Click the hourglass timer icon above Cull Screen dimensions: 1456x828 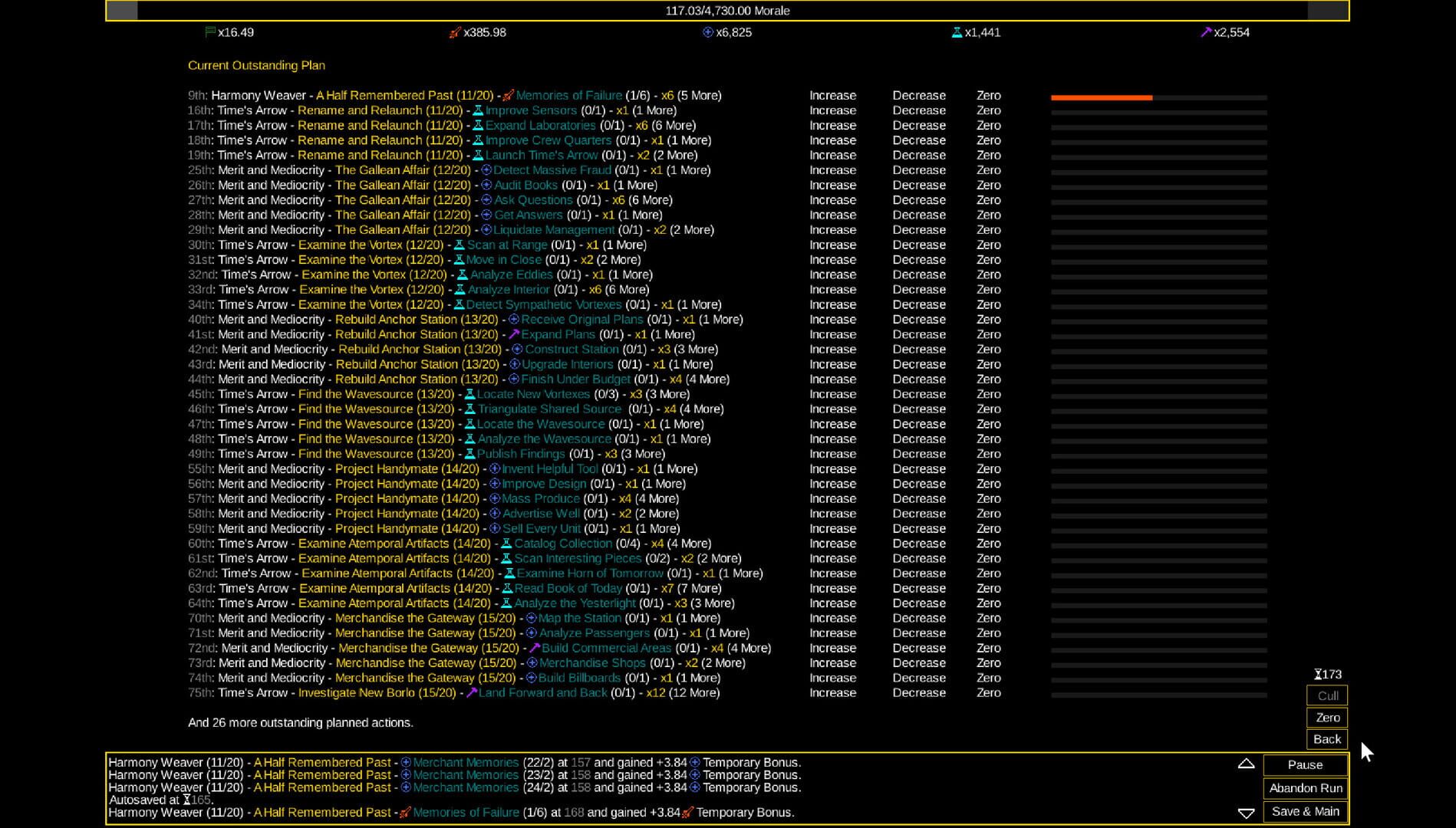pyautogui.click(x=1318, y=675)
